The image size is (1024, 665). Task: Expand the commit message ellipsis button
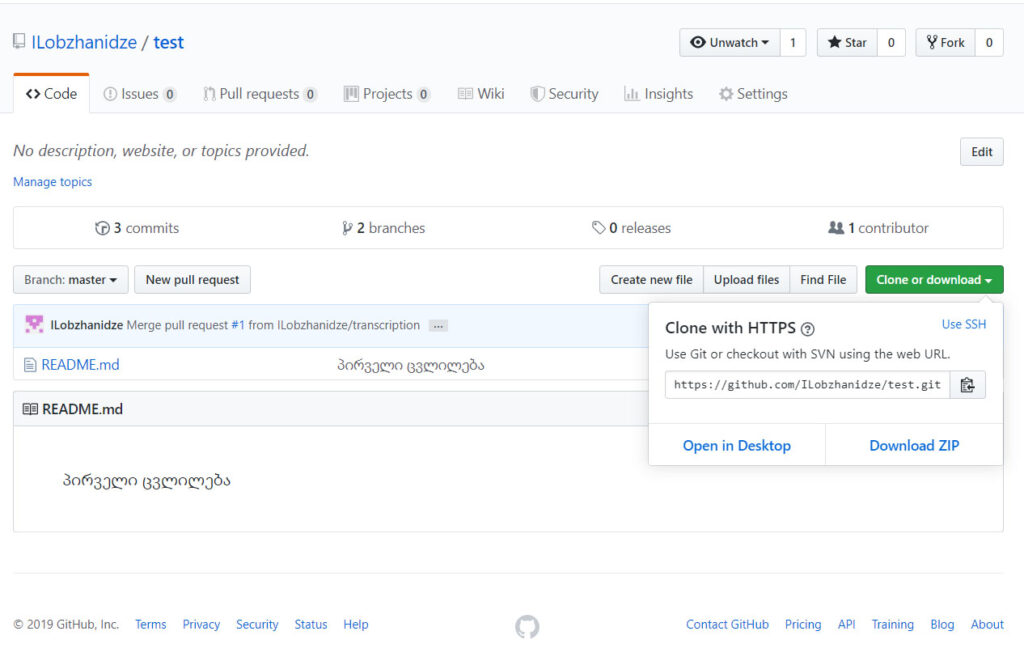438,326
